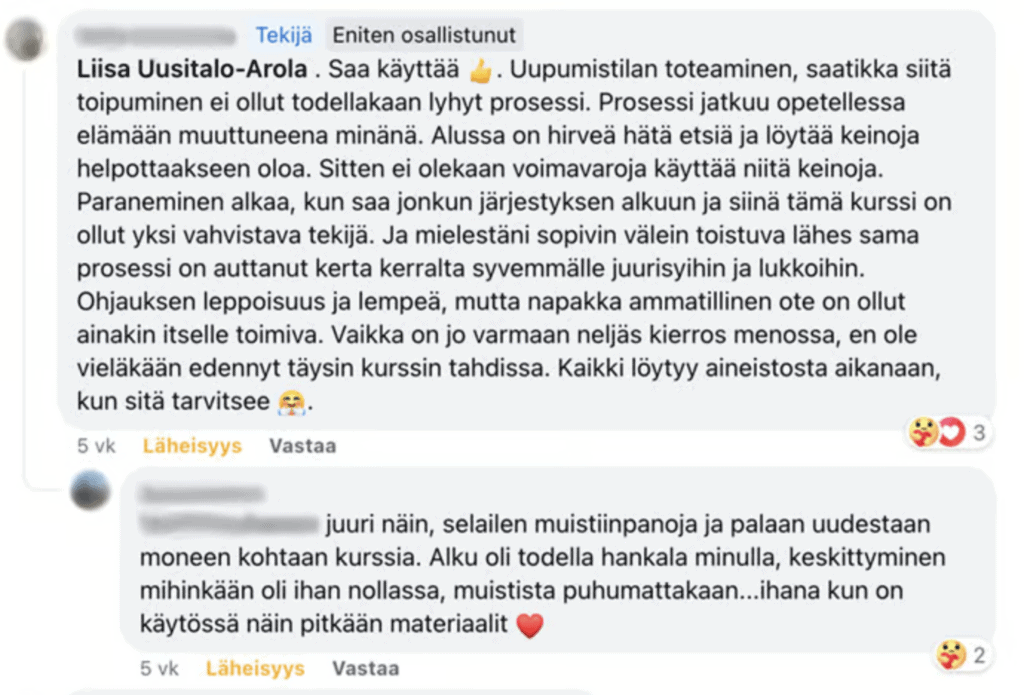Click the blurred name mention before juuri näin
Image resolution: width=1024 pixels, height=695 pixels.
229,523
